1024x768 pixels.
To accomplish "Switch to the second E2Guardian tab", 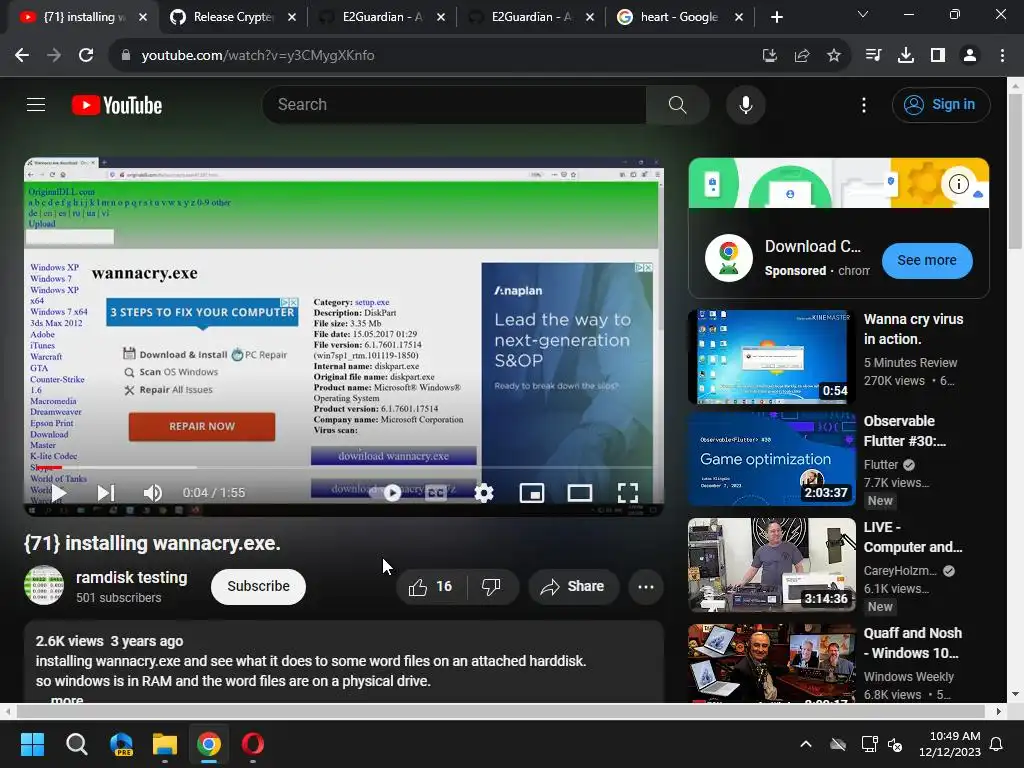I will (x=531, y=17).
